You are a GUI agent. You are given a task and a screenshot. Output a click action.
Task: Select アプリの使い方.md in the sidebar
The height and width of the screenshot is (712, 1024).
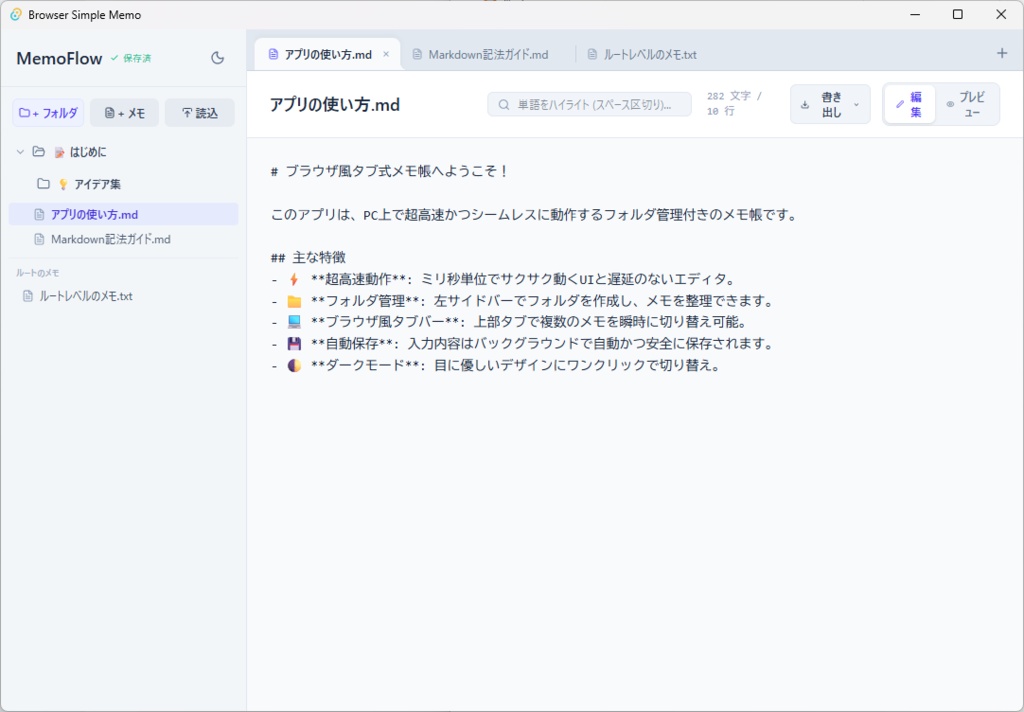click(123, 214)
